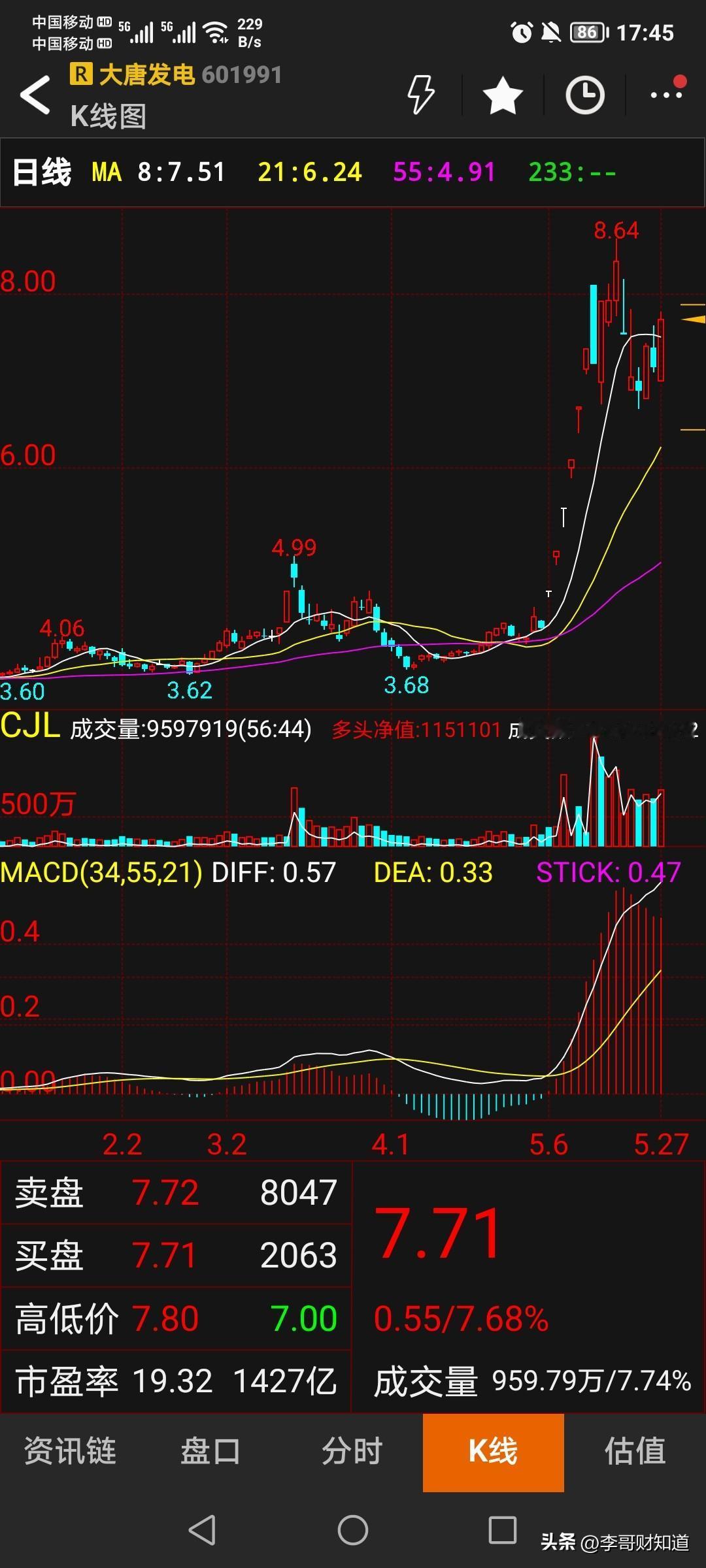Tap the DIFF: 0.57 value

point(274,872)
